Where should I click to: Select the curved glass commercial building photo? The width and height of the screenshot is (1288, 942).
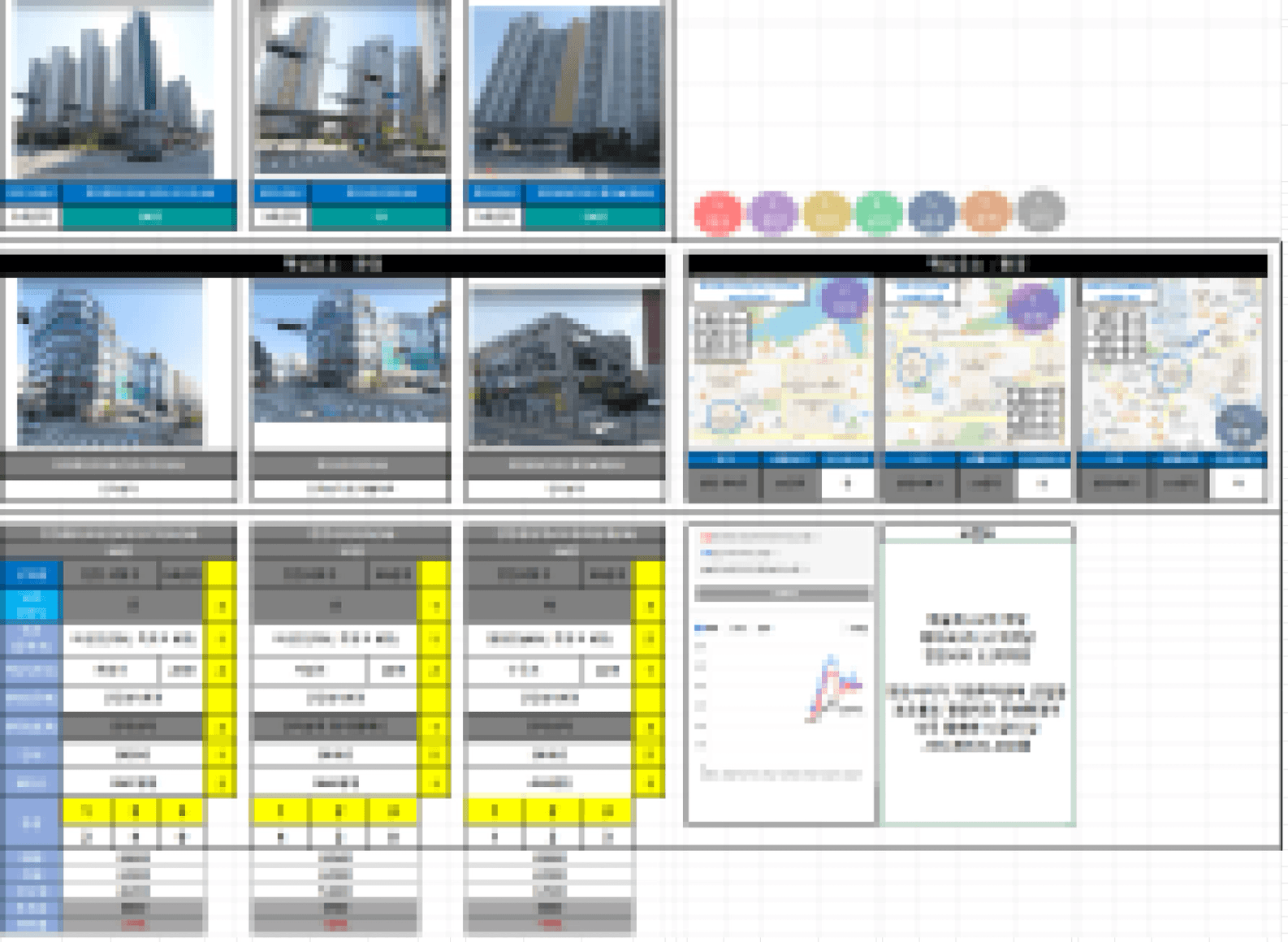point(110,362)
